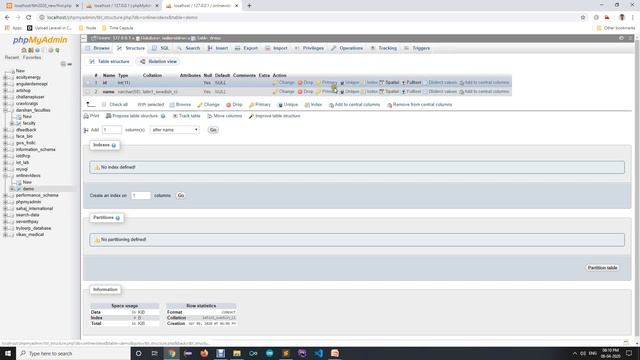This screenshot has width=640, height=360.
Task: Expand the mysql database node
Action: point(5,169)
